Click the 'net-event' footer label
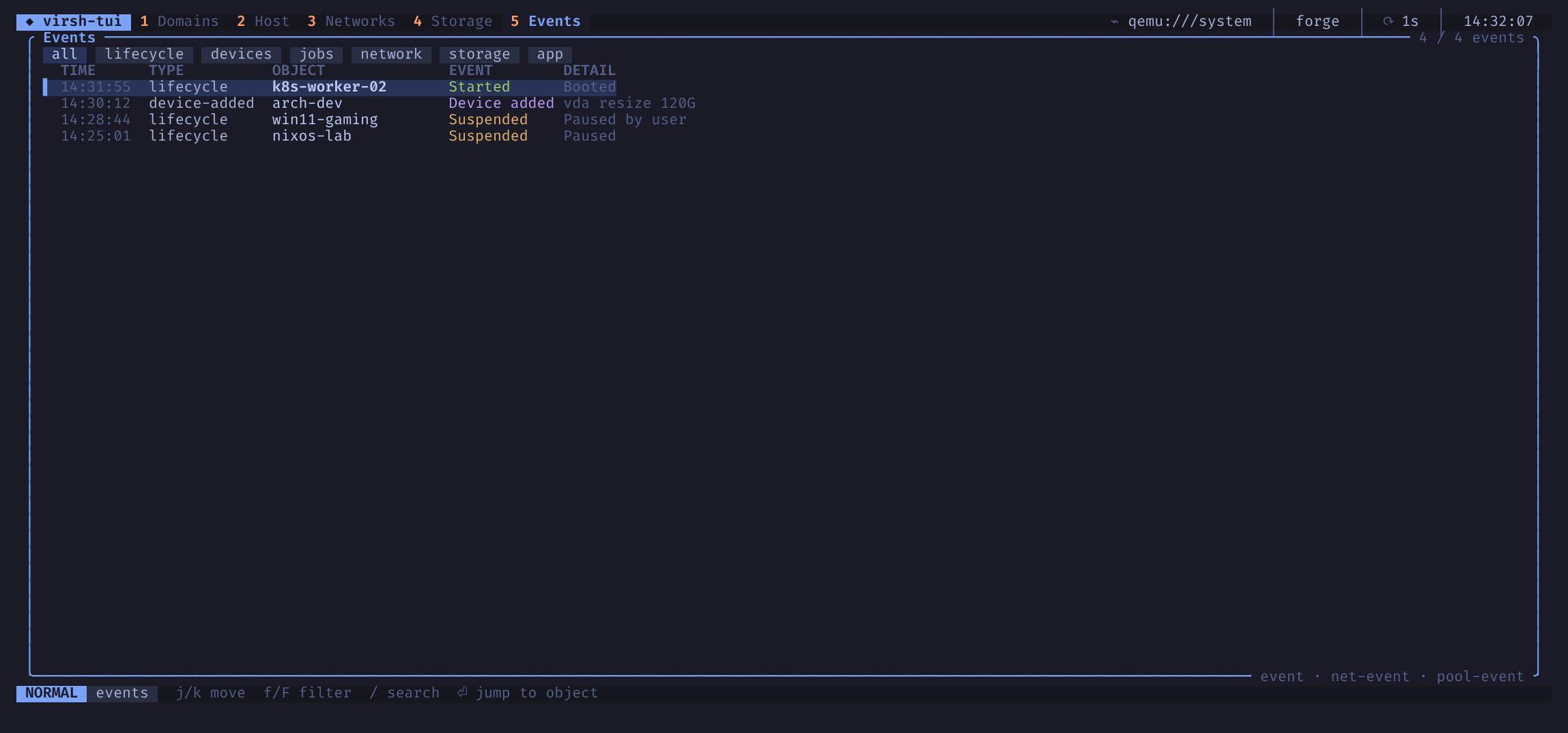The image size is (1568, 733). pyautogui.click(x=1370, y=677)
